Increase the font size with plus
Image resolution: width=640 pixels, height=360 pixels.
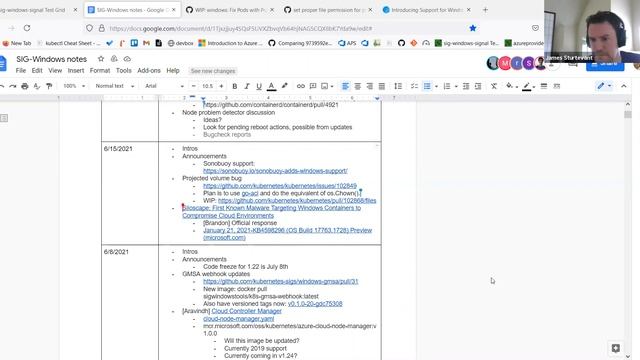[221, 86]
